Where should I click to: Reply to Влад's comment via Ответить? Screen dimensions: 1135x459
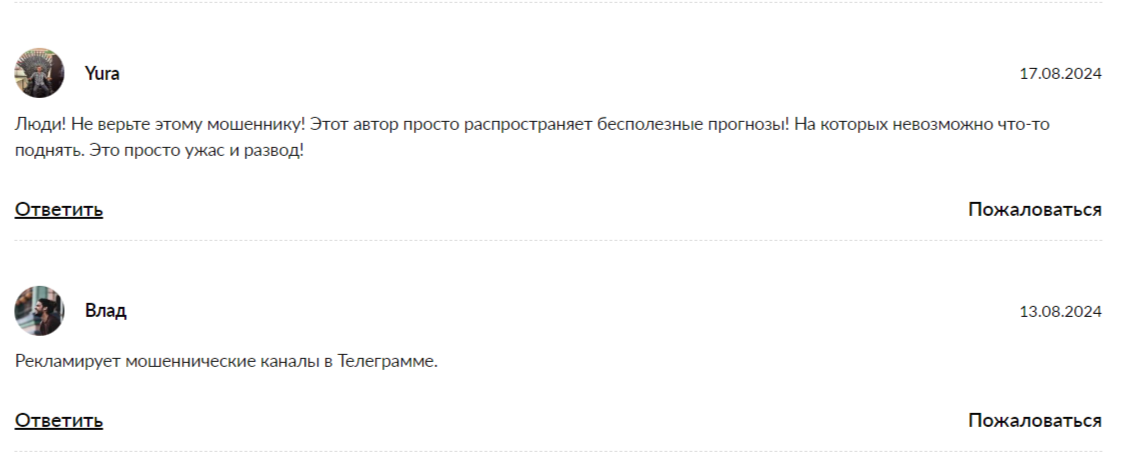pyautogui.click(x=59, y=421)
